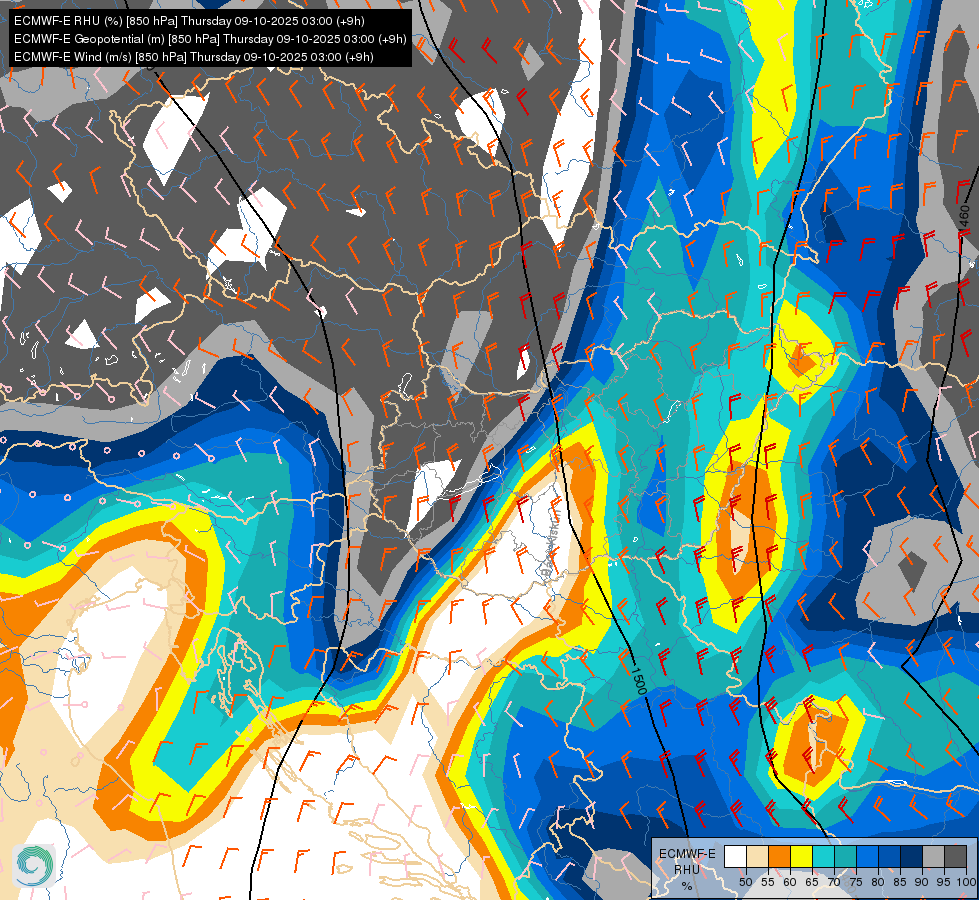This screenshot has width=979, height=900.
Task: Click the dark grey 95–100% legend swatch
Action: pos(955,856)
